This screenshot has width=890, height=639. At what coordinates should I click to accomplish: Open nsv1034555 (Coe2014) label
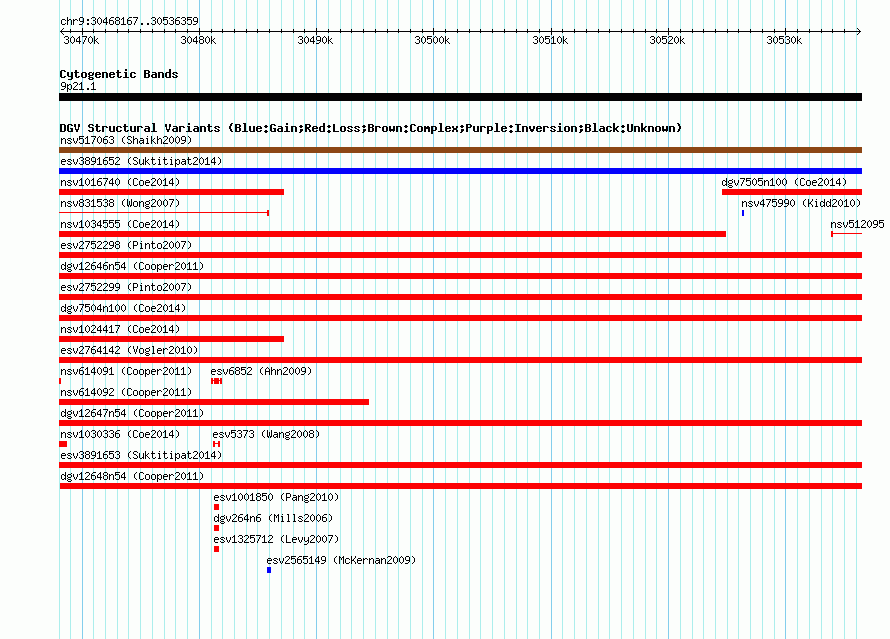[120, 224]
